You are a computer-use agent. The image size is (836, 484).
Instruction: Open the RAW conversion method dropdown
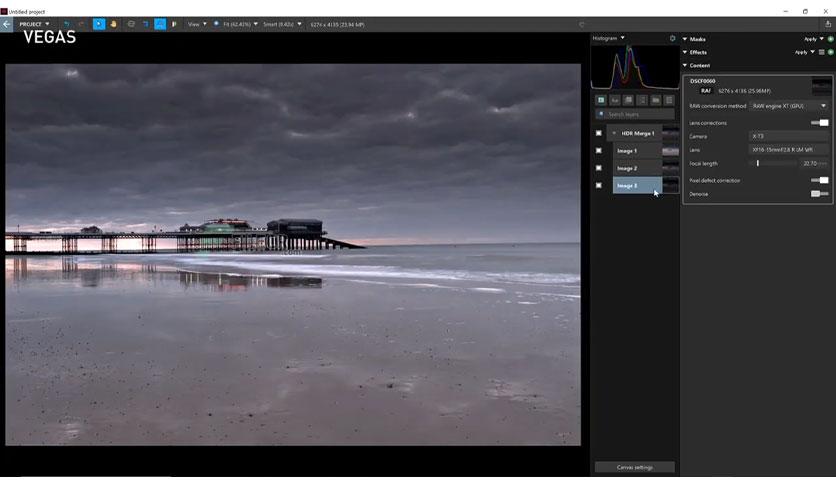(789, 106)
